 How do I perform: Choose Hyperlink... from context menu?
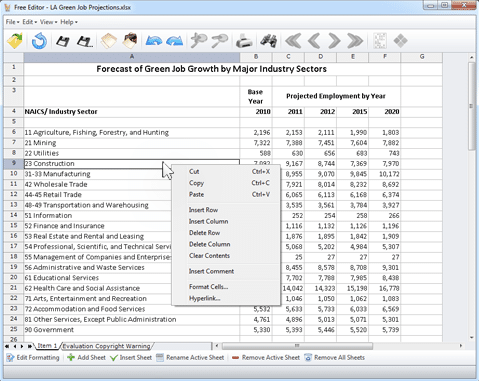[227, 298]
